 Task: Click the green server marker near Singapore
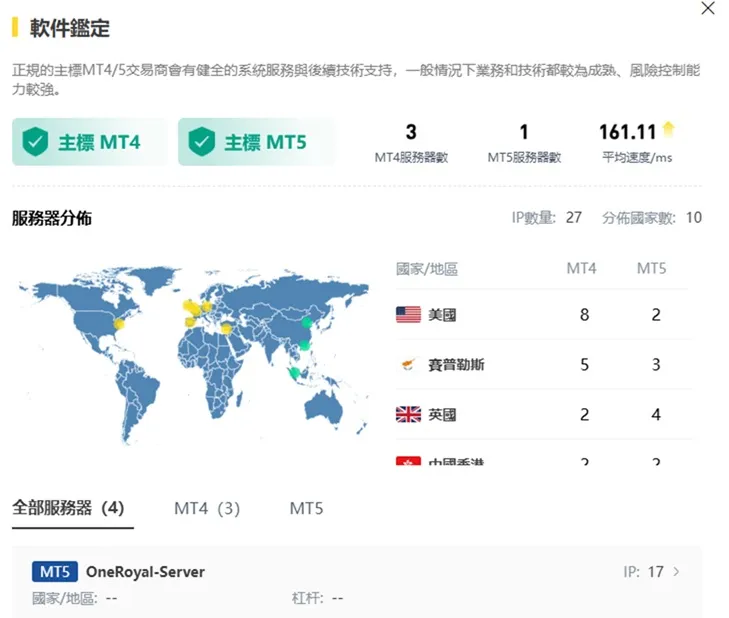coord(293,372)
